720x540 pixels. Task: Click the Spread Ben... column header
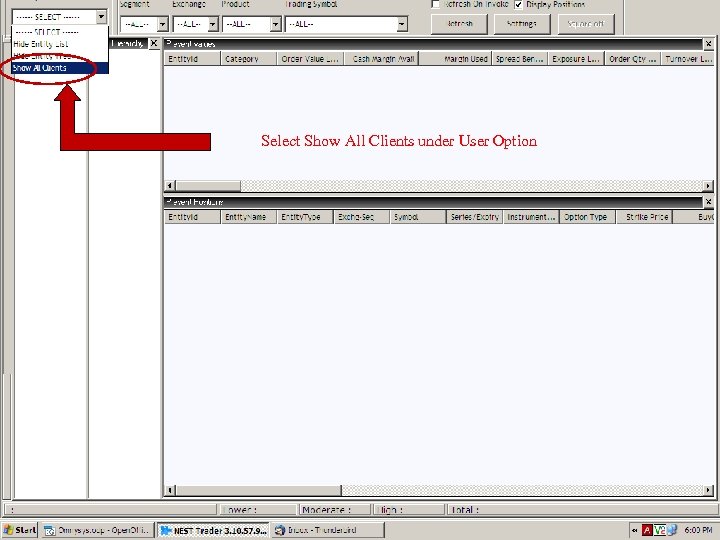520,59
